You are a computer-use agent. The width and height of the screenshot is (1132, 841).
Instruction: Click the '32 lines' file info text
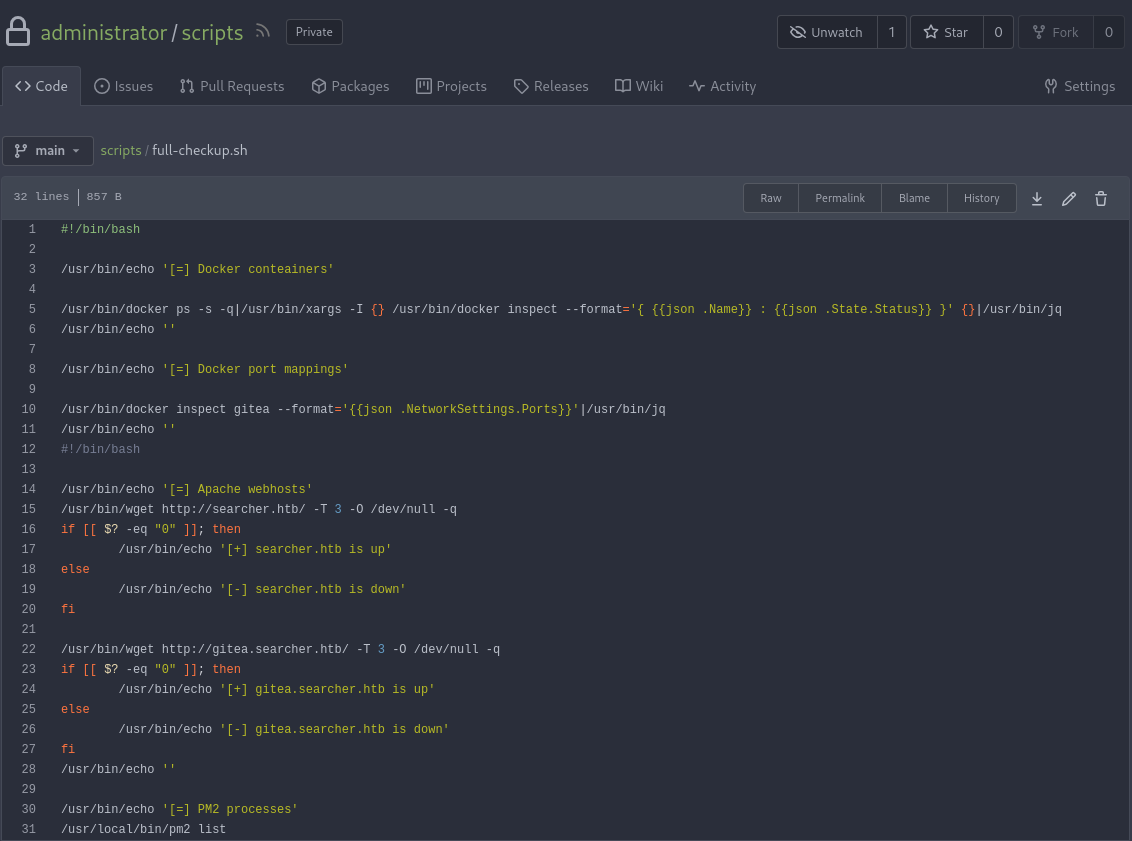pos(41,196)
